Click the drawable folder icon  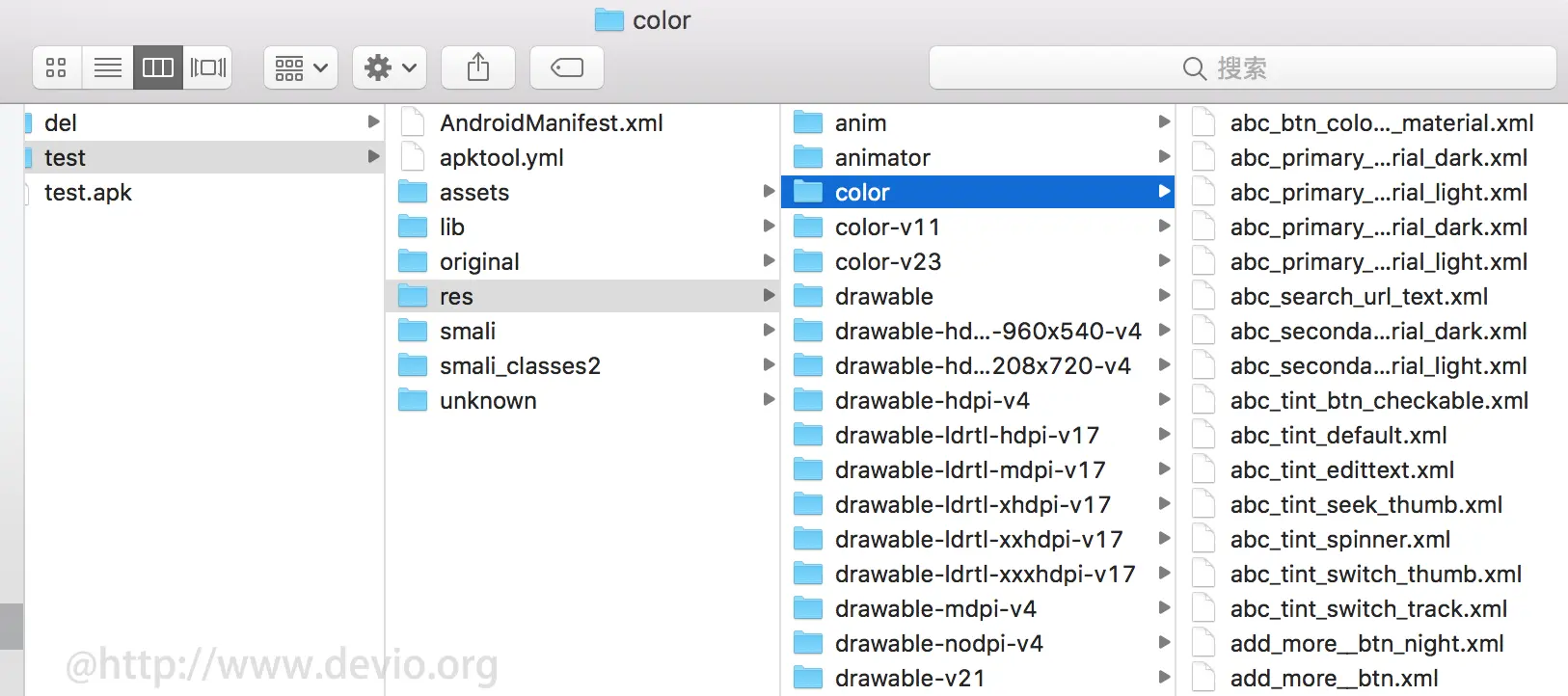(808, 296)
